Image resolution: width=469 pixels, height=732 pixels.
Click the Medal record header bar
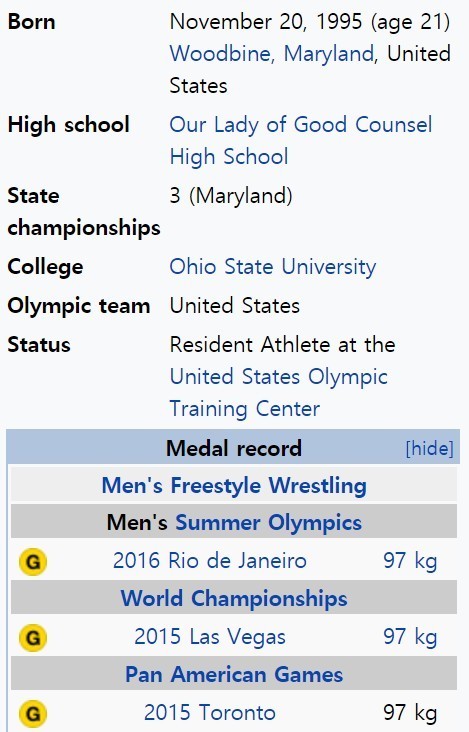(233, 447)
